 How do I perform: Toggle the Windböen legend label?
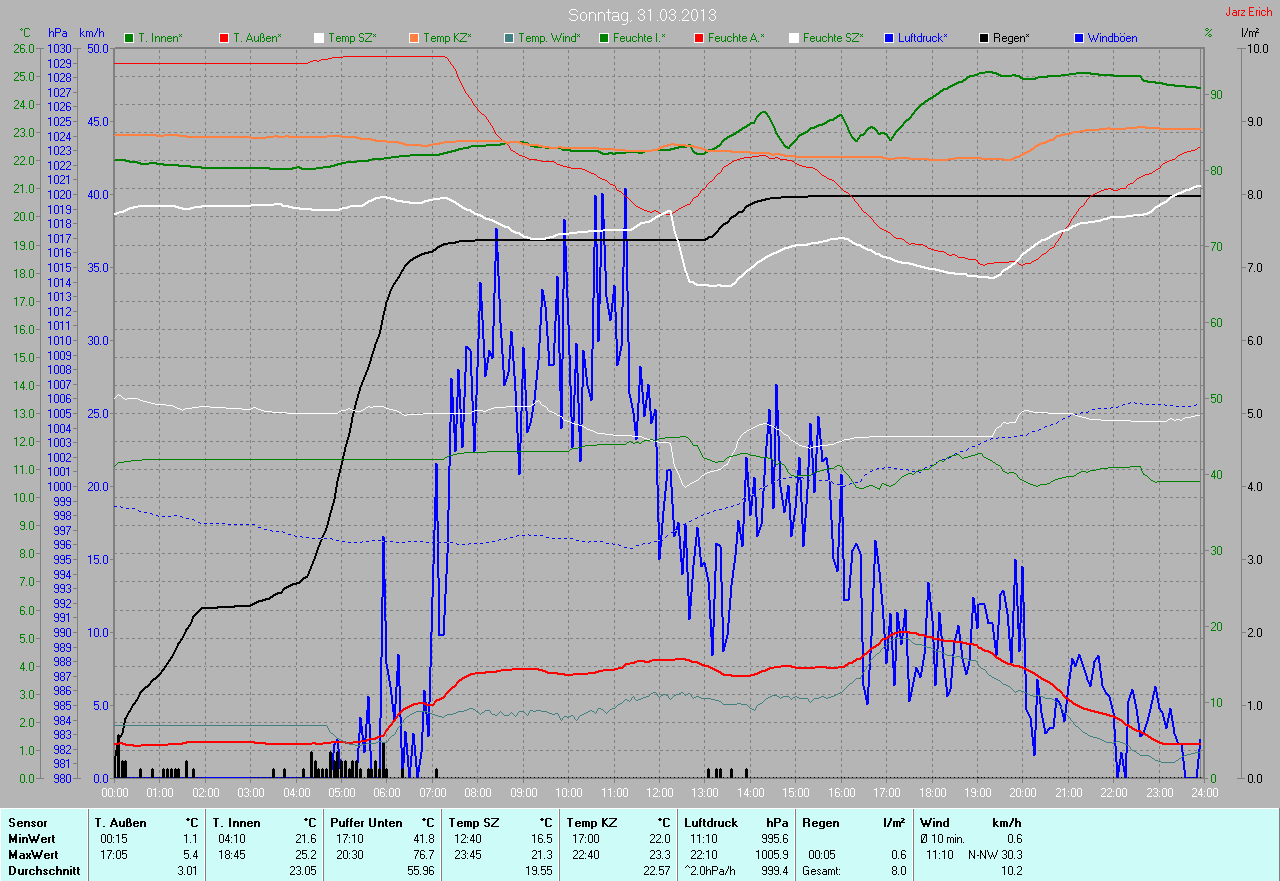point(1112,38)
